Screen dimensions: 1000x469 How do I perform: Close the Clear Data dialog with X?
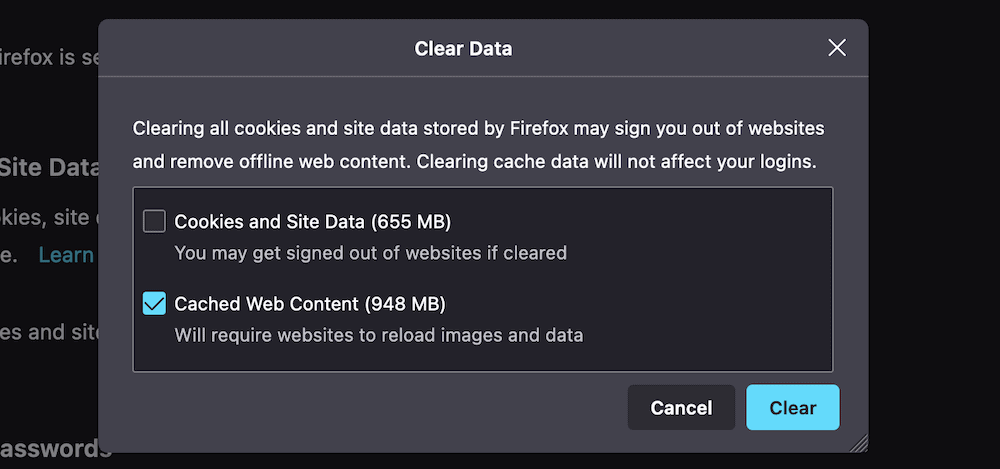(x=837, y=48)
